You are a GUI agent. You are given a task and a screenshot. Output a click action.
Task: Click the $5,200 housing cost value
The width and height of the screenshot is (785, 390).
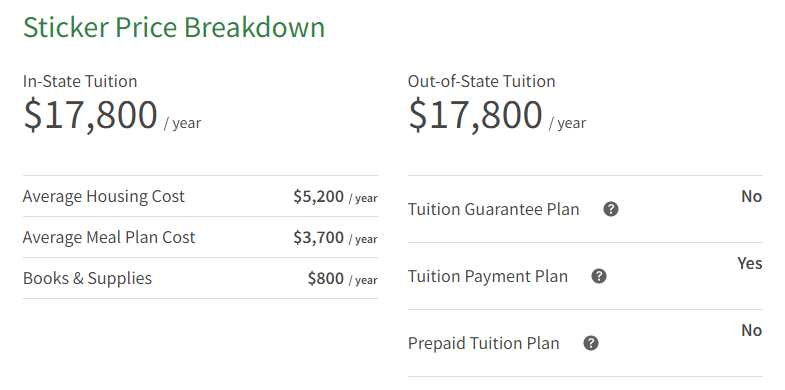coord(318,196)
